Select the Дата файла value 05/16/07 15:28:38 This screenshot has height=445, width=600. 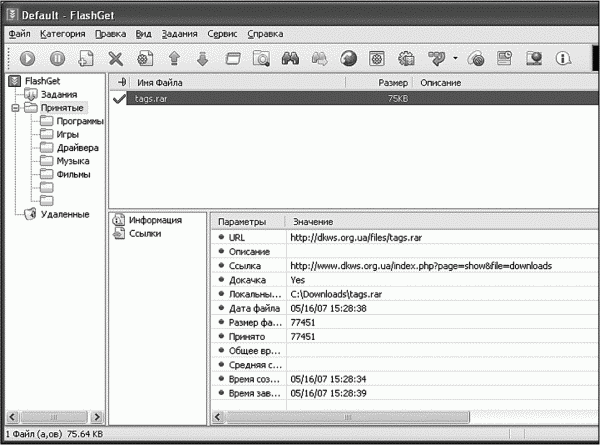coord(328,308)
